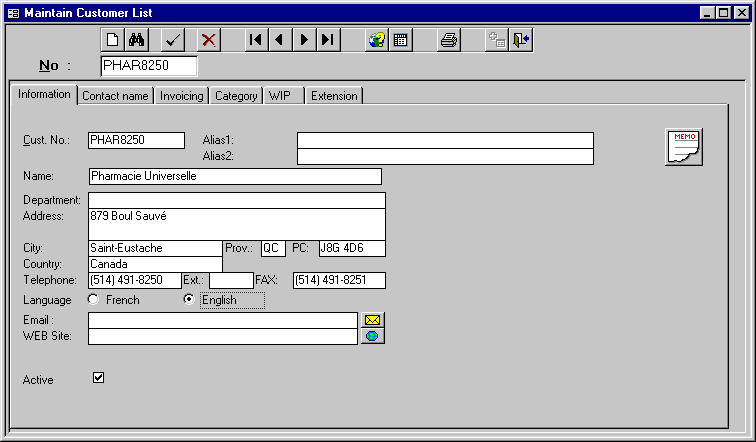Click the printer icon in toolbar
Screen dimensions: 756x442
pyautogui.click(x=449, y=40)
